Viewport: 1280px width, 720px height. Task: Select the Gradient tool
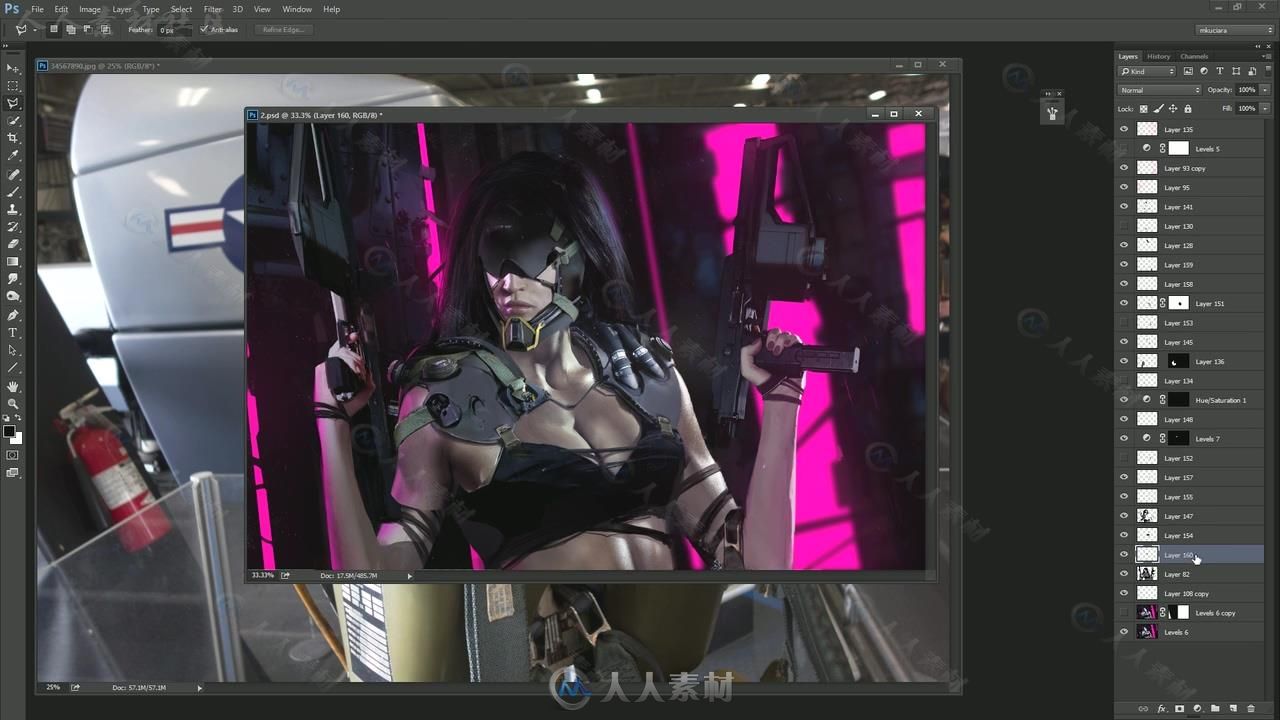[13, 261]
